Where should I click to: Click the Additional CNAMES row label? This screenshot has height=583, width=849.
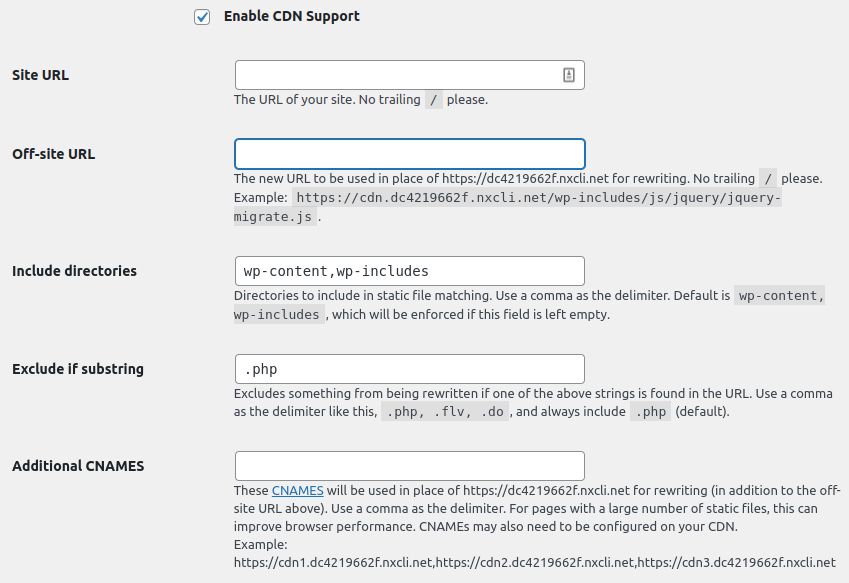click(x=78, y=466)
